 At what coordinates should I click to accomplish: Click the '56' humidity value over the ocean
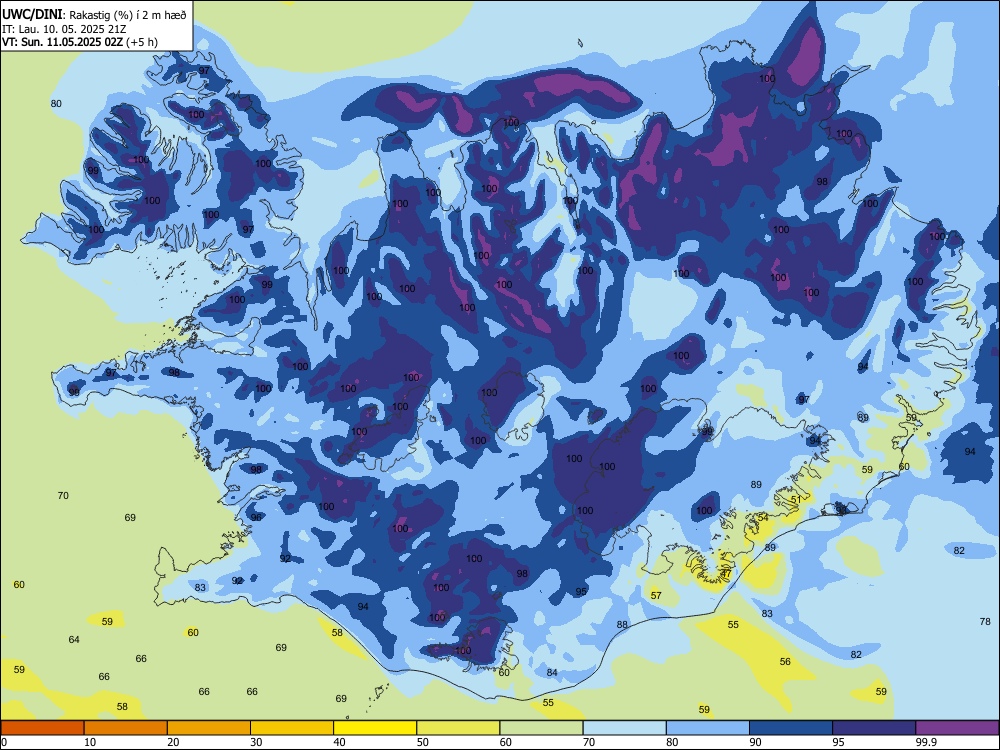tap(785, 662)
